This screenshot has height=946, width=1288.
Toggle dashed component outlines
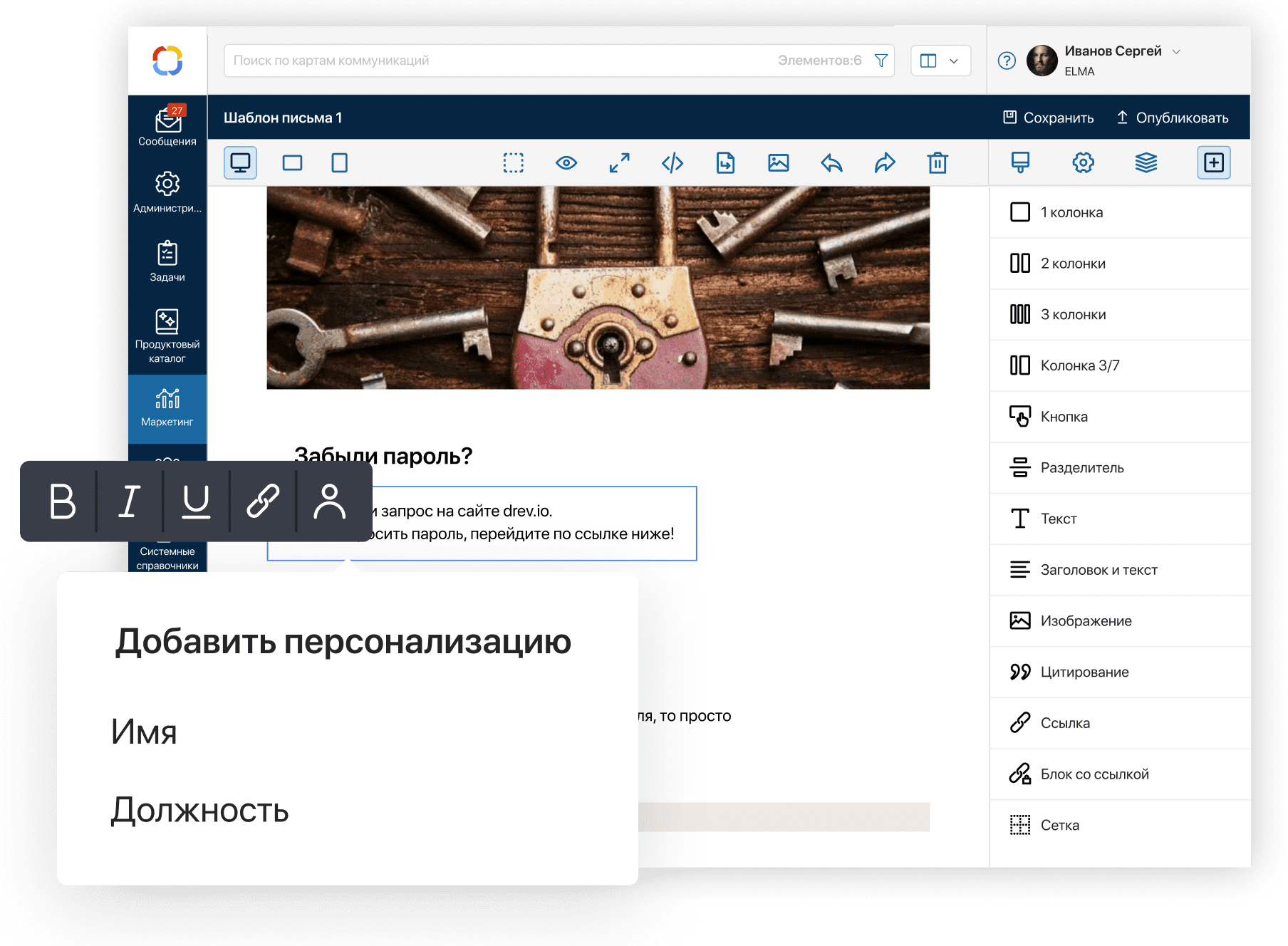[x=514, y=163]
